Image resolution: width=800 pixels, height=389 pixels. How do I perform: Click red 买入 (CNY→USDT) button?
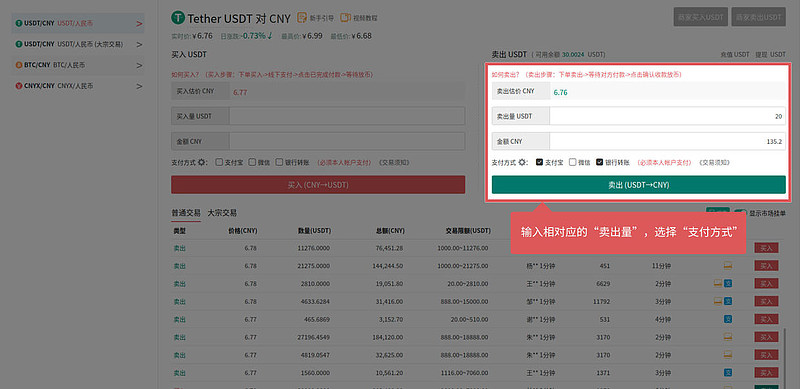[x=318, y=185]
